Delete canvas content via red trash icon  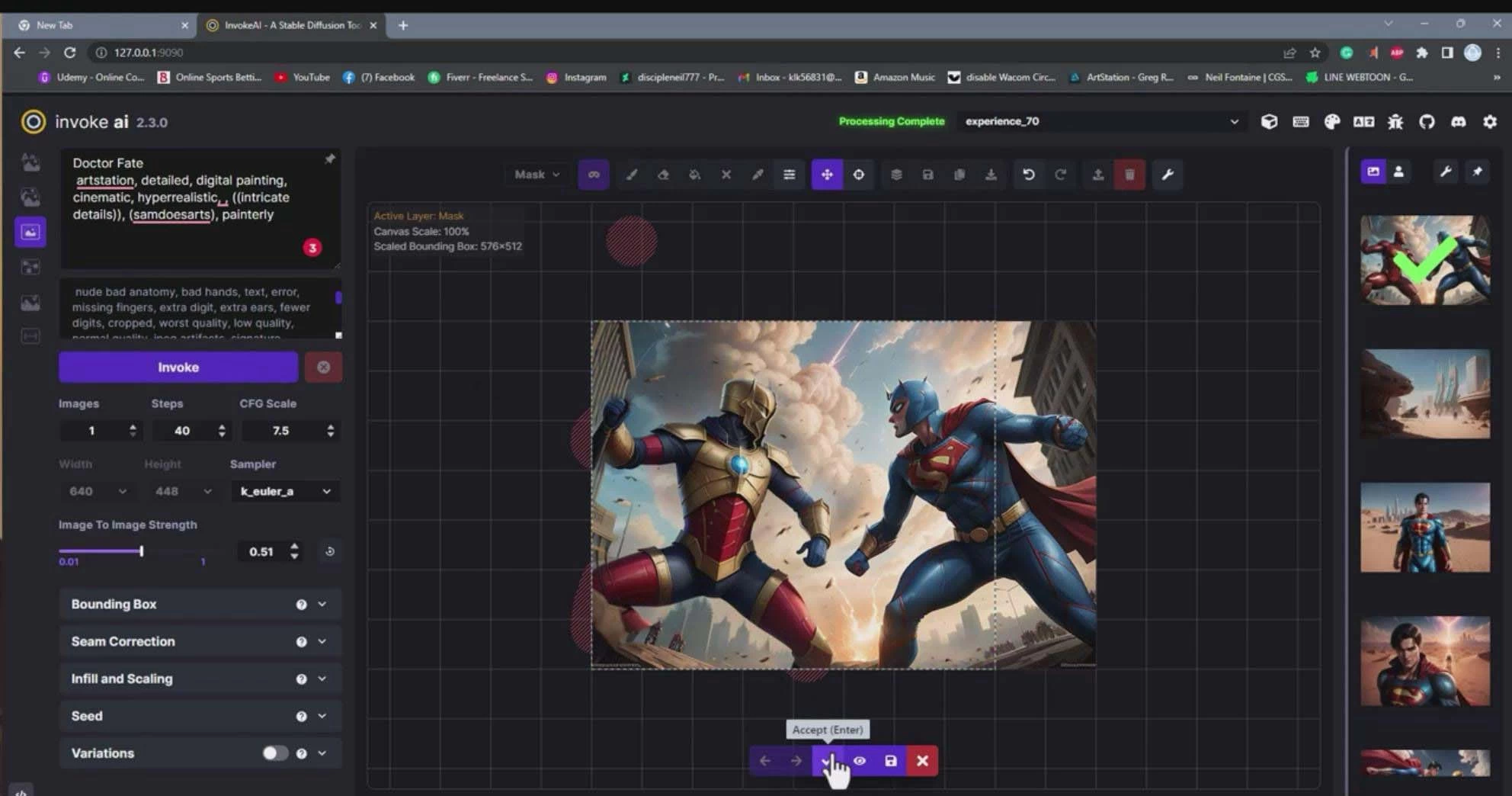1129,175
